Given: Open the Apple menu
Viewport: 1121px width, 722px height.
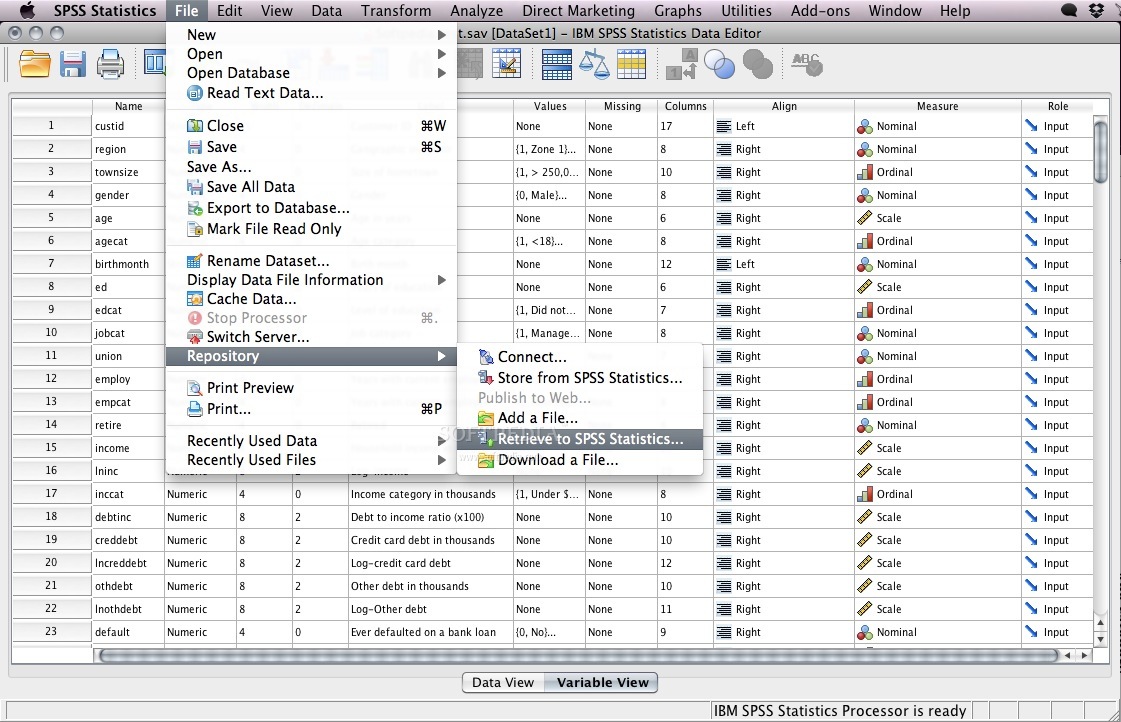Looking at the screenshot, I should pos(27,11).
